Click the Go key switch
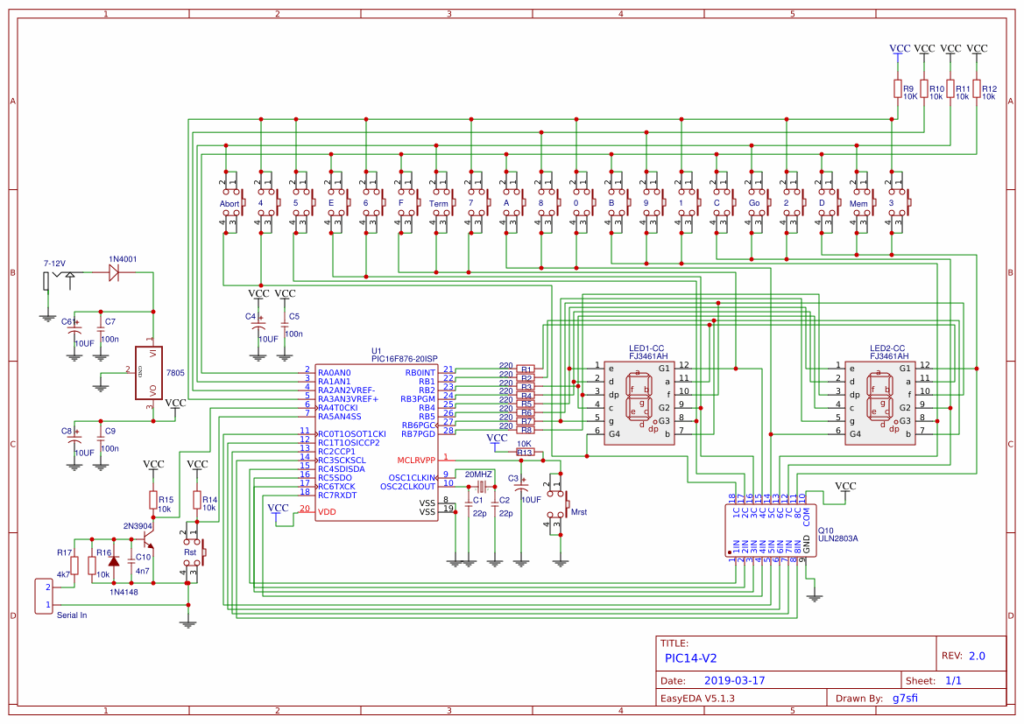This screenshot has height=724, width=1024. coord(755,203)
